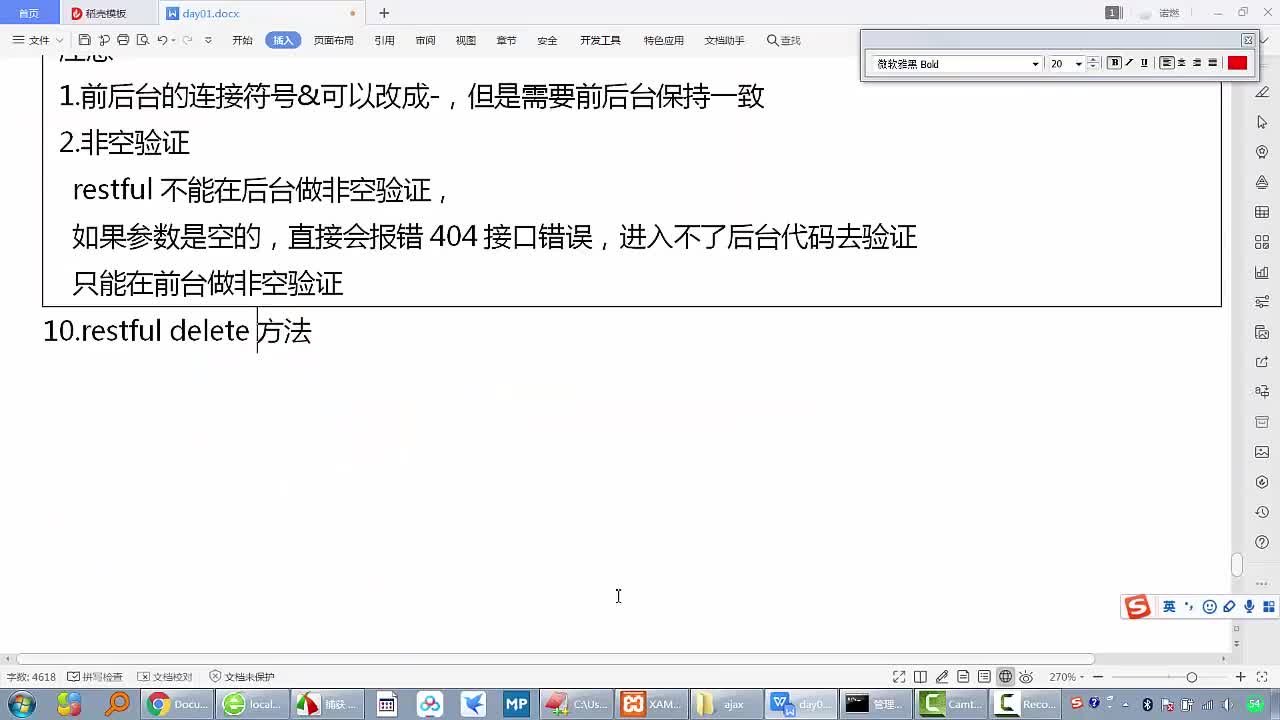This screenshot has height=720, width=1280.
Task: Toggle italic in floating toolbar
Action: (1130, 63)
